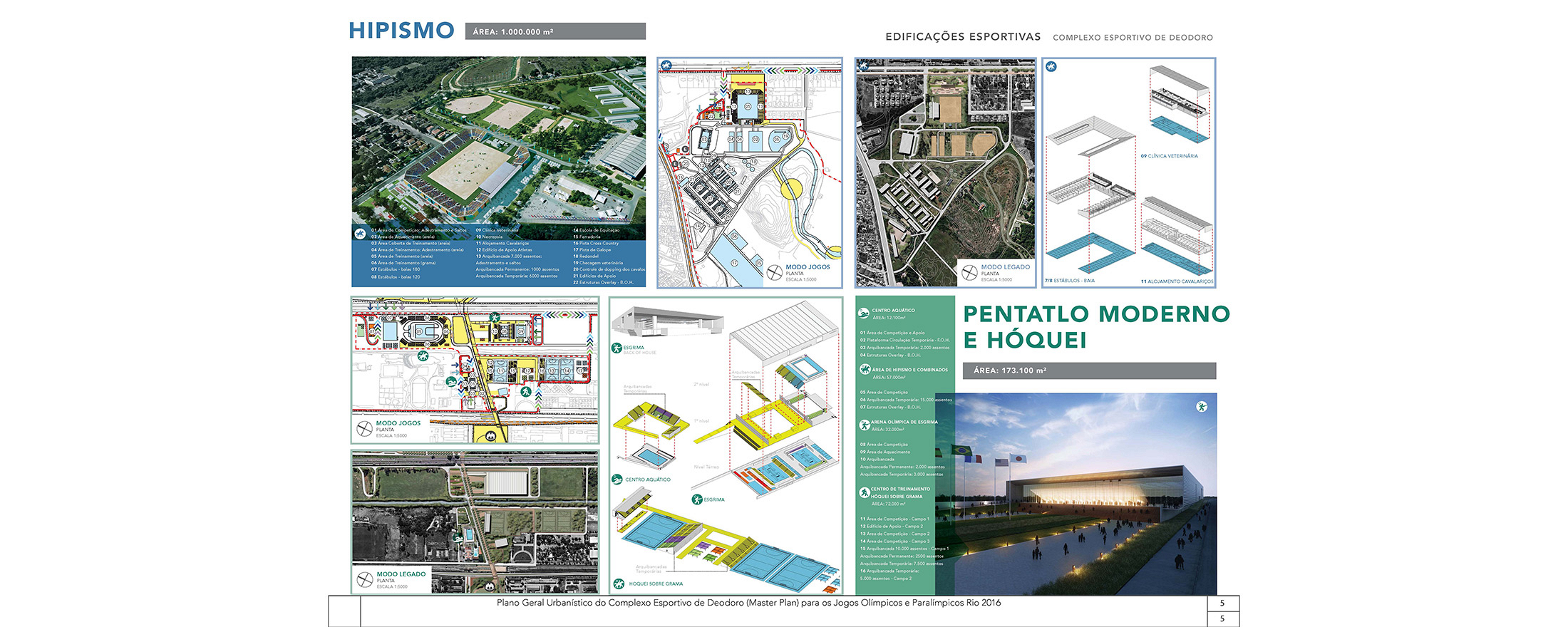Click the swimmer icon beside Centro Aquático heading
Image resolution: width=1568 pixels, height=627 pixels.
[864, 313]
